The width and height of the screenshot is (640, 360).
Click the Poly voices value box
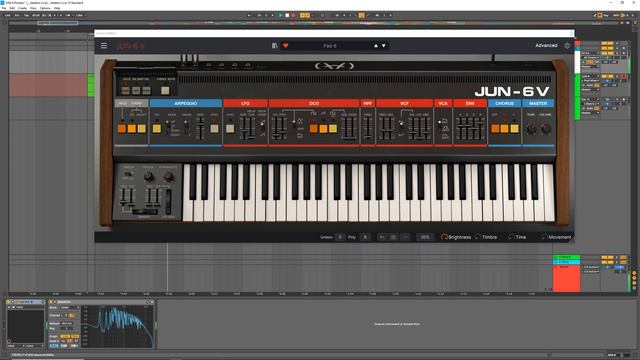tap(365, 237)
